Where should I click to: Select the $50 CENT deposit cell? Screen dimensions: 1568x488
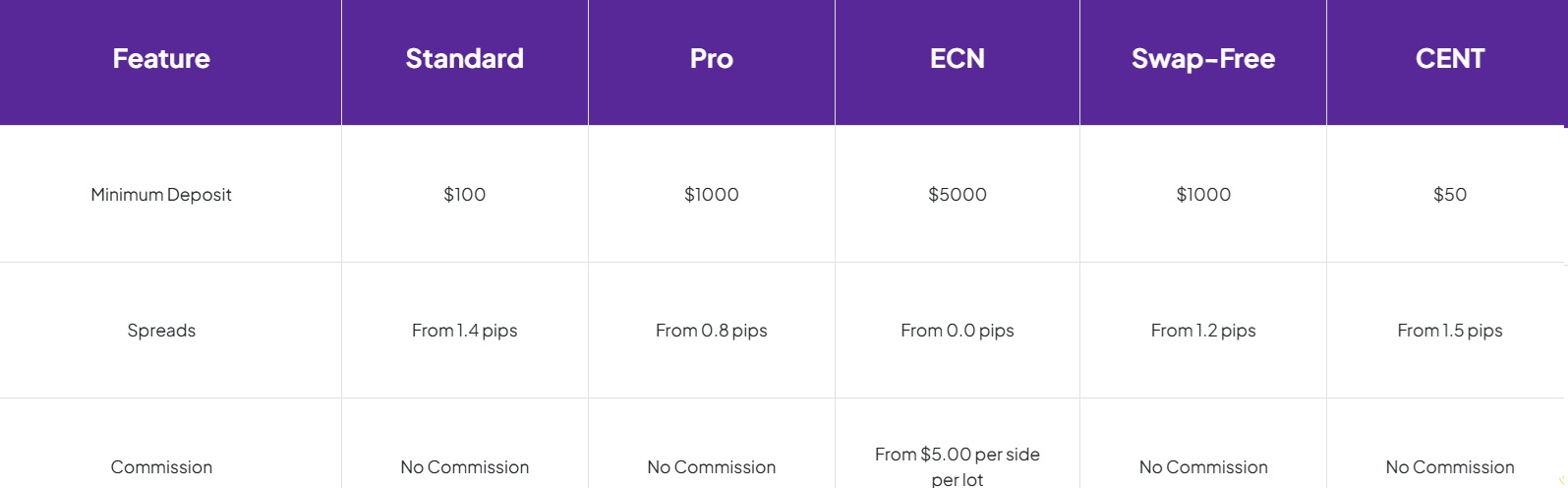1449,195
